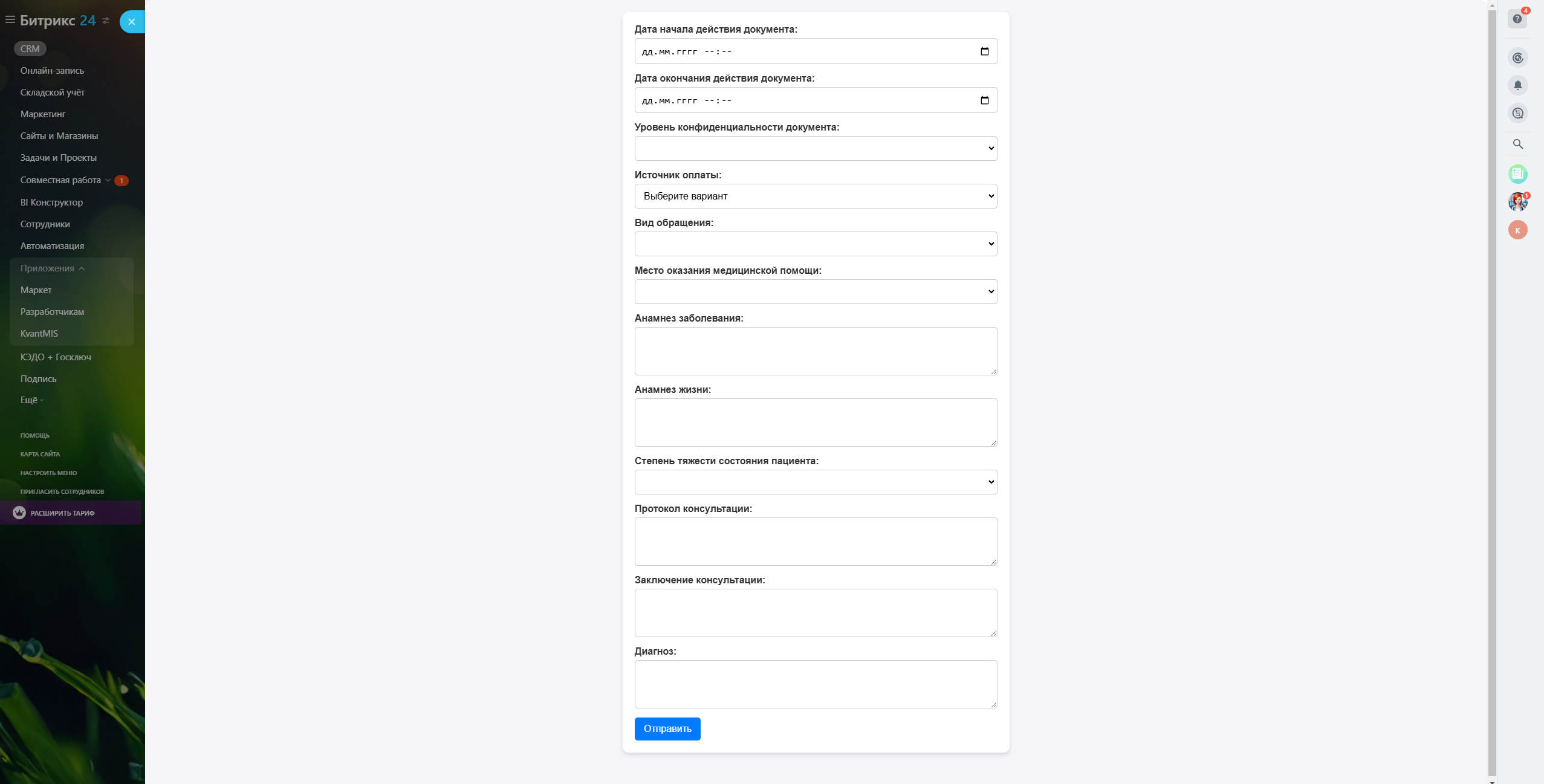Click the Карта сайта link
Viewport: 1544px width, 784px height.
click(x=40, y=454)
